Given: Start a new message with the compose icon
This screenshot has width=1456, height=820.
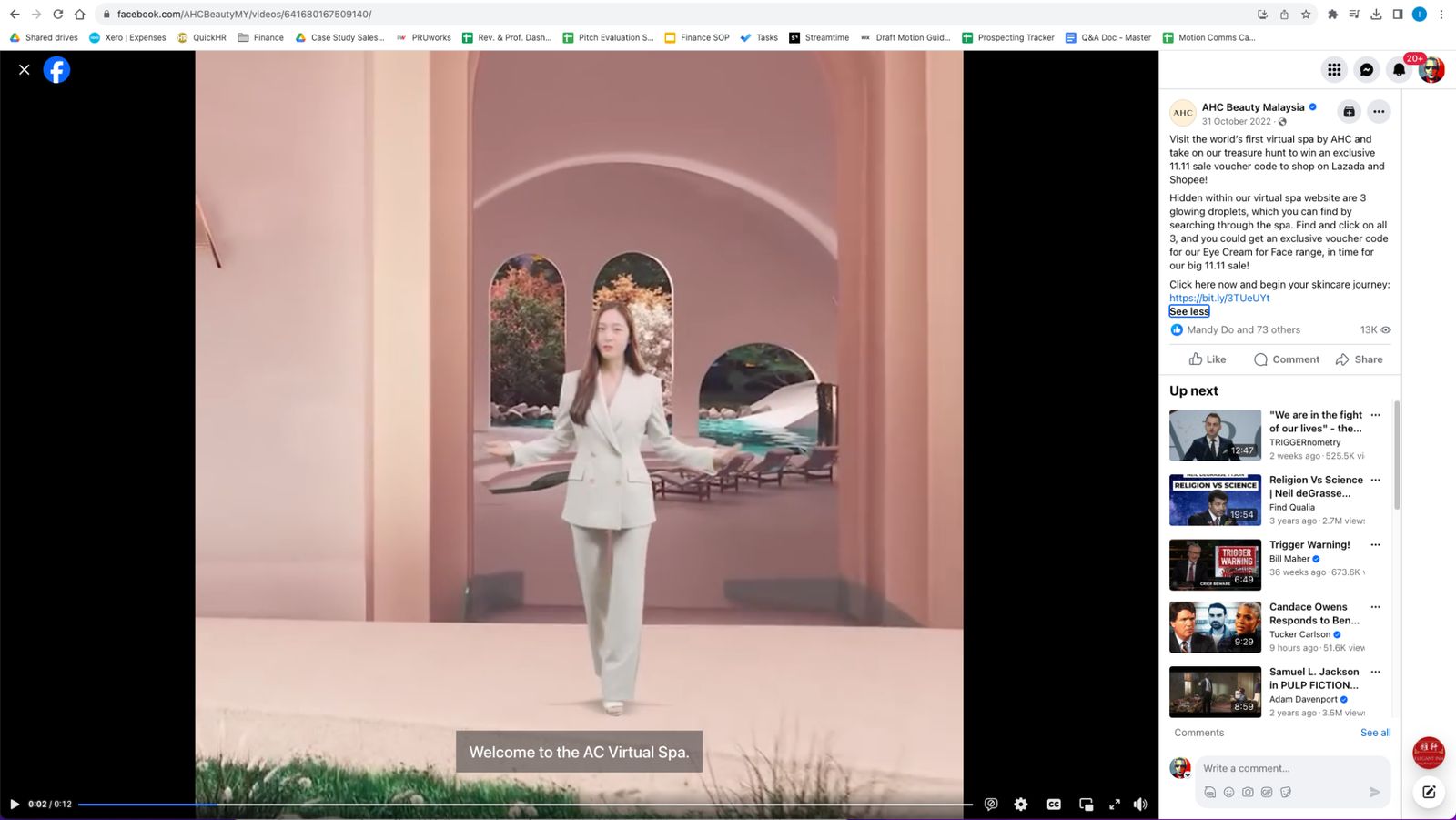Looking at the screenshot, I should (1429, 792).
